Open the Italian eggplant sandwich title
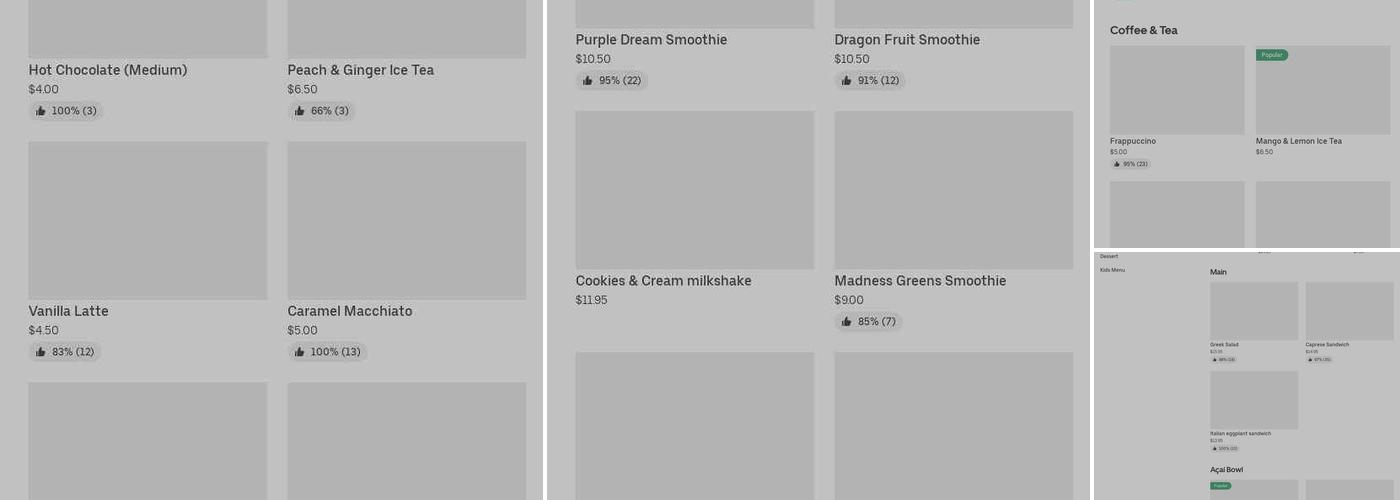1400x500 pixels. click(x=1240, y=434)
